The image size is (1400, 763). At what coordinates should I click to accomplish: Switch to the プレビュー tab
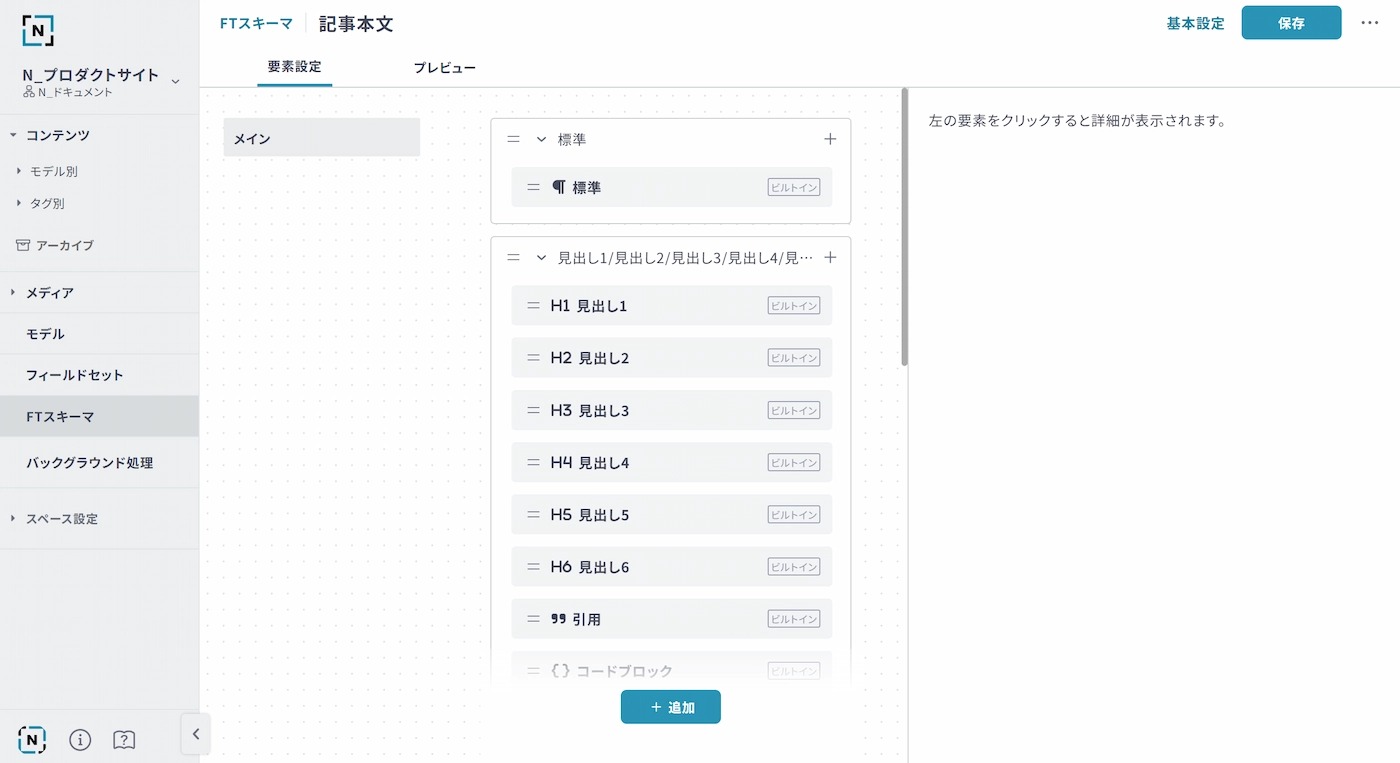(x=444, y=68)
